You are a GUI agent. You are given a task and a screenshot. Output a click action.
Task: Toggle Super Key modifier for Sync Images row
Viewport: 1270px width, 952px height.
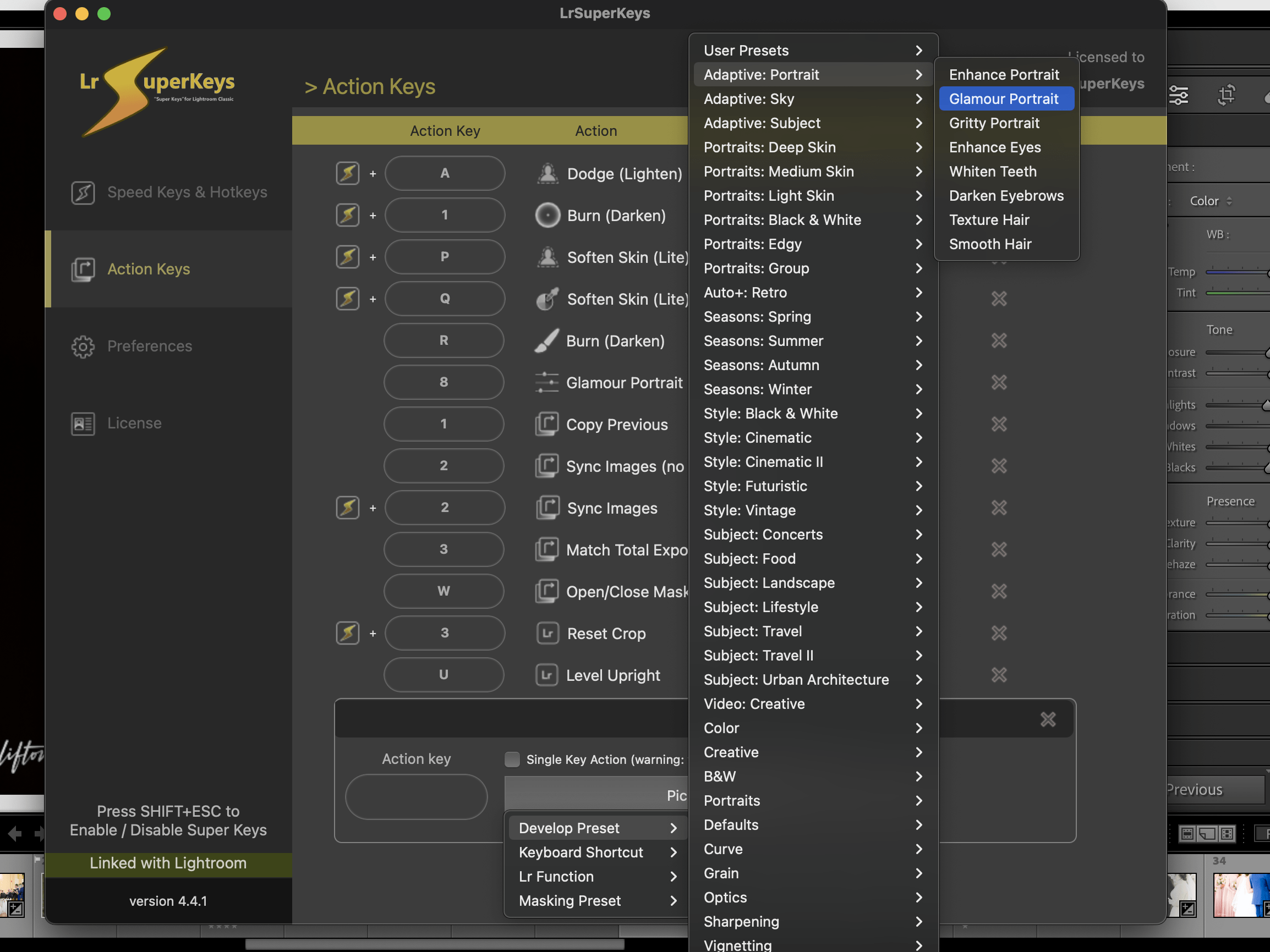pos(347,508)
